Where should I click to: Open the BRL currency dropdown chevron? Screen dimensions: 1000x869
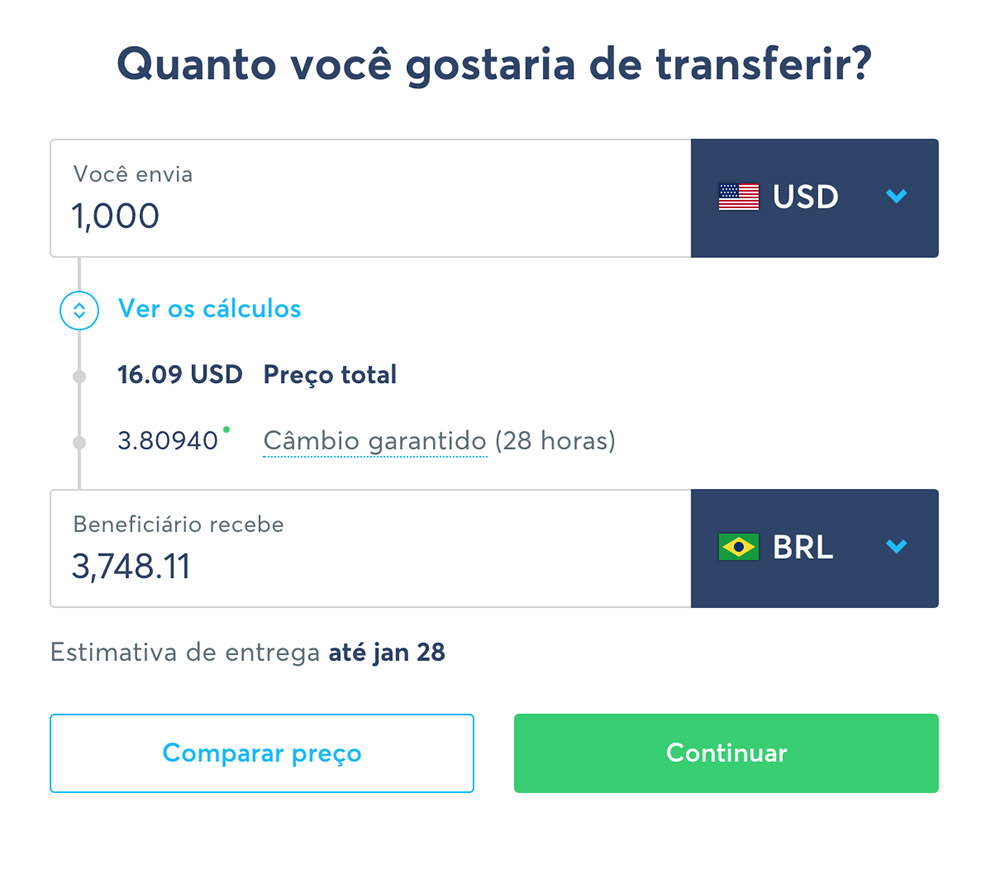click(896, 546)
